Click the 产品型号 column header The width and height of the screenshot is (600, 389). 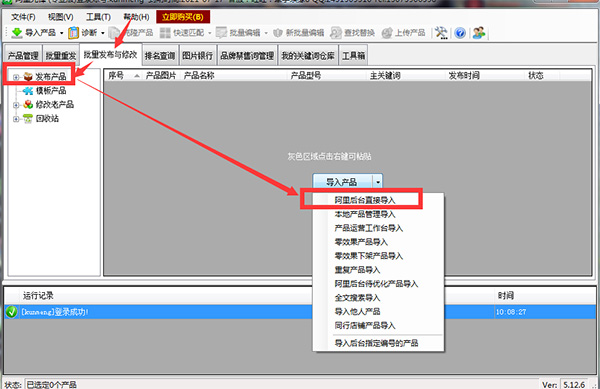click(x=327, y=75)
